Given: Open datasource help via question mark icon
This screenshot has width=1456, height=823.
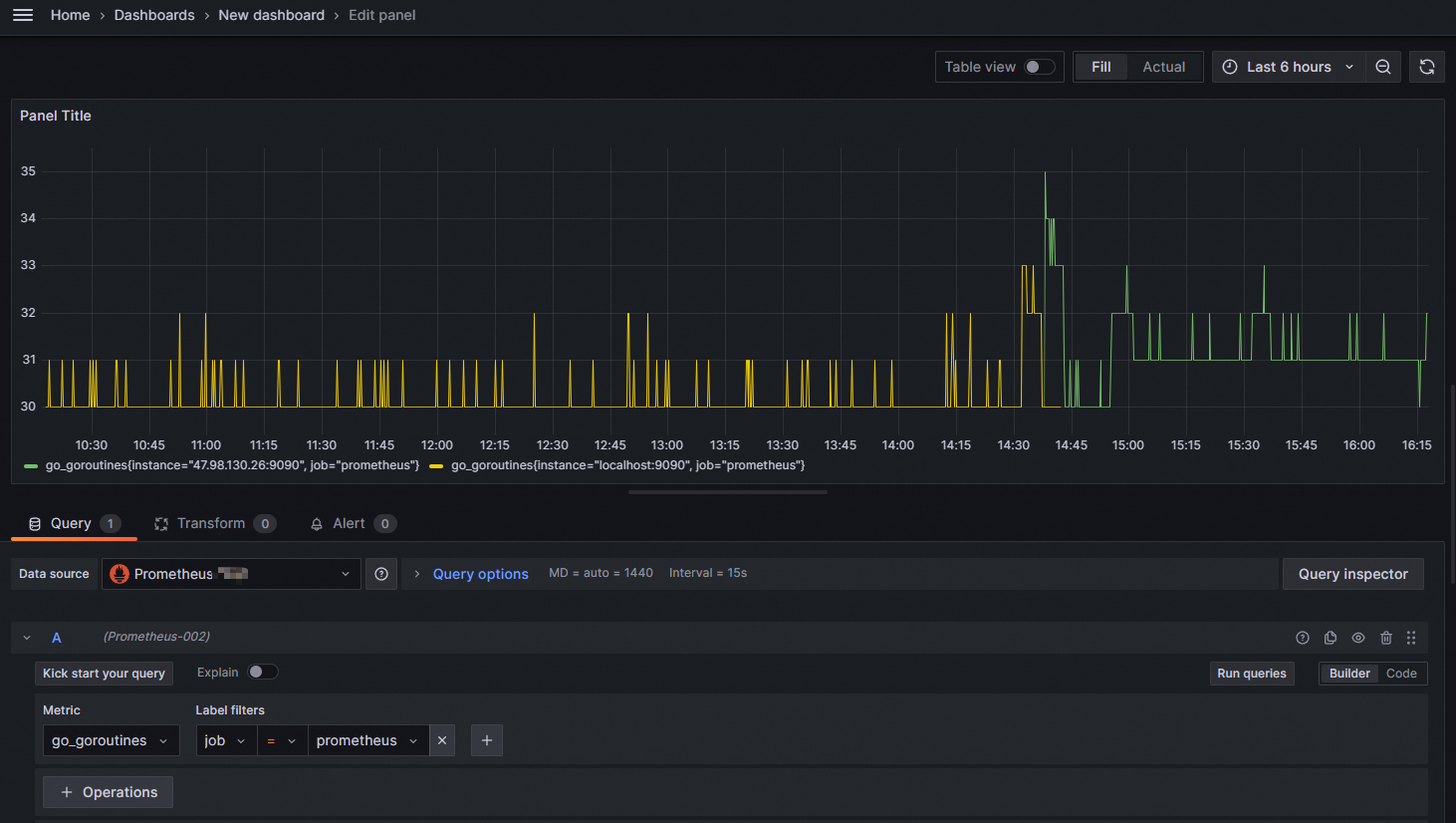Looking at the screenshot, I should 381,573.
